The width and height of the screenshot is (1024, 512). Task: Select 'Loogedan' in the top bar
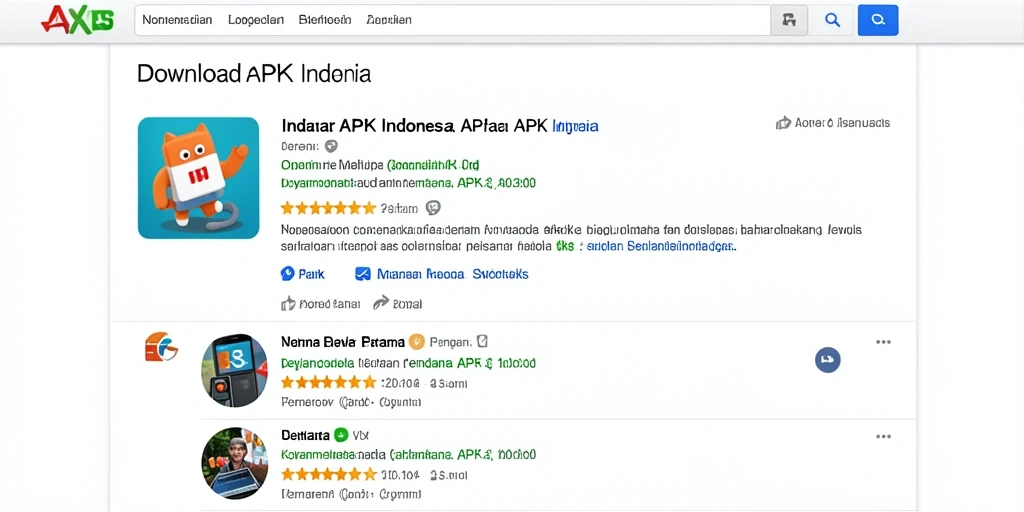click(x=256, y=20)
